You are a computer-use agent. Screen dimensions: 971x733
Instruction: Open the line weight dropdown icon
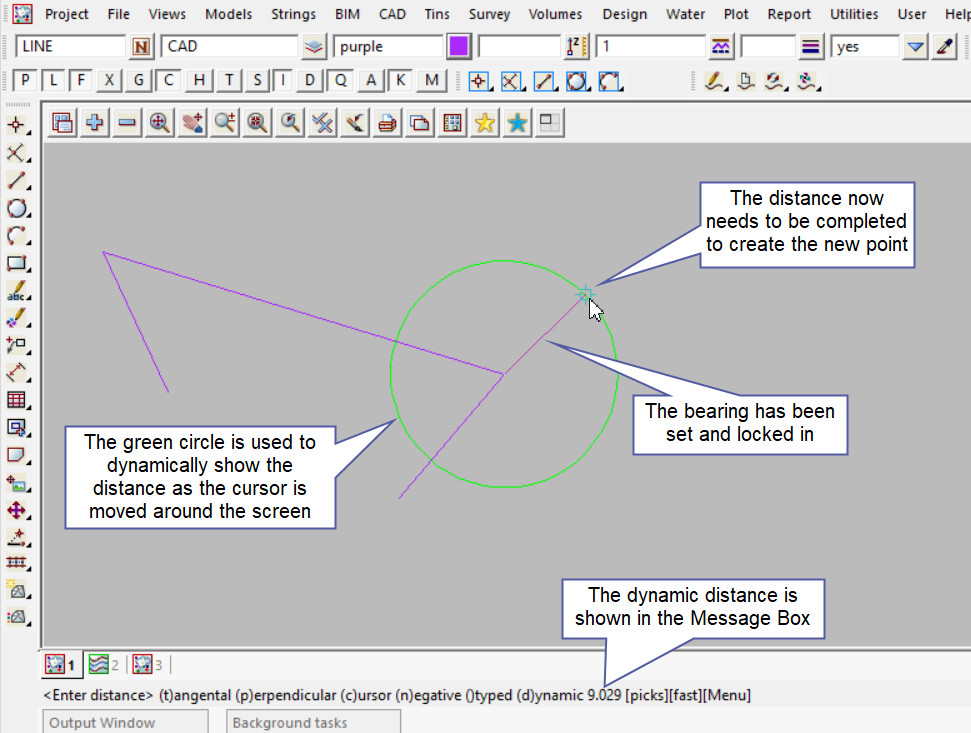tap(811, 47)
